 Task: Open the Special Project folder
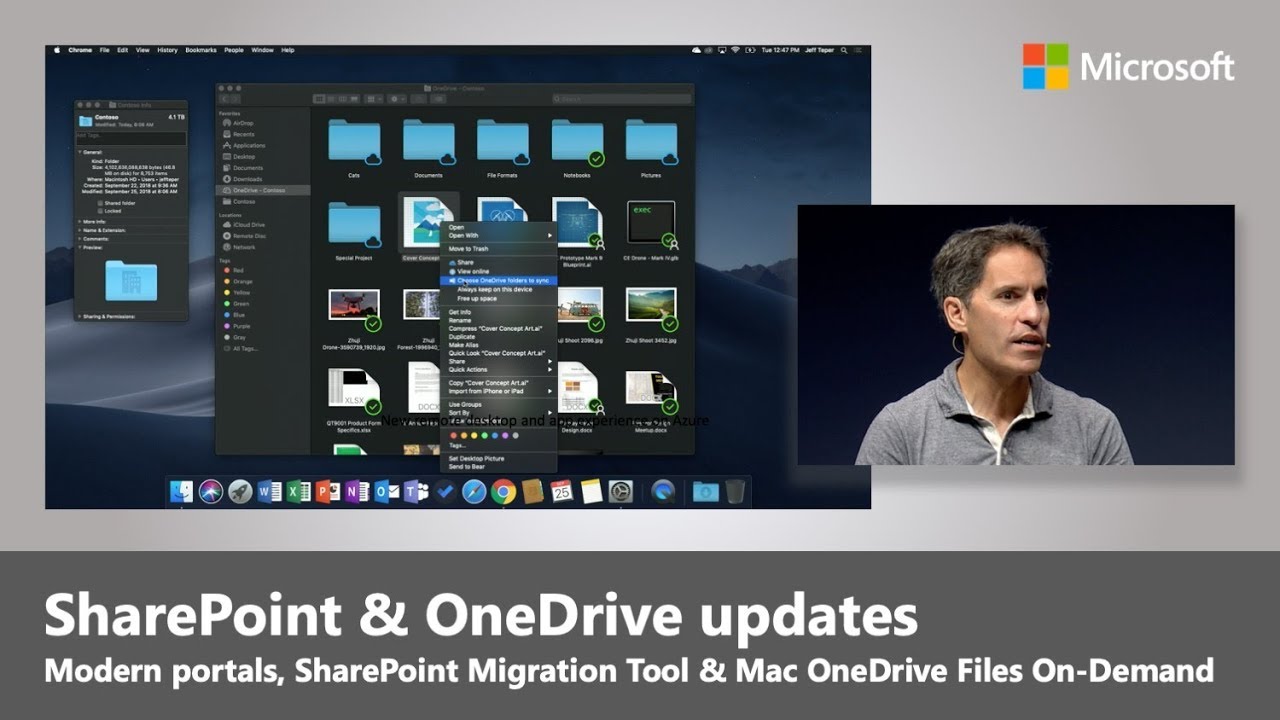(x=354, y=225)
